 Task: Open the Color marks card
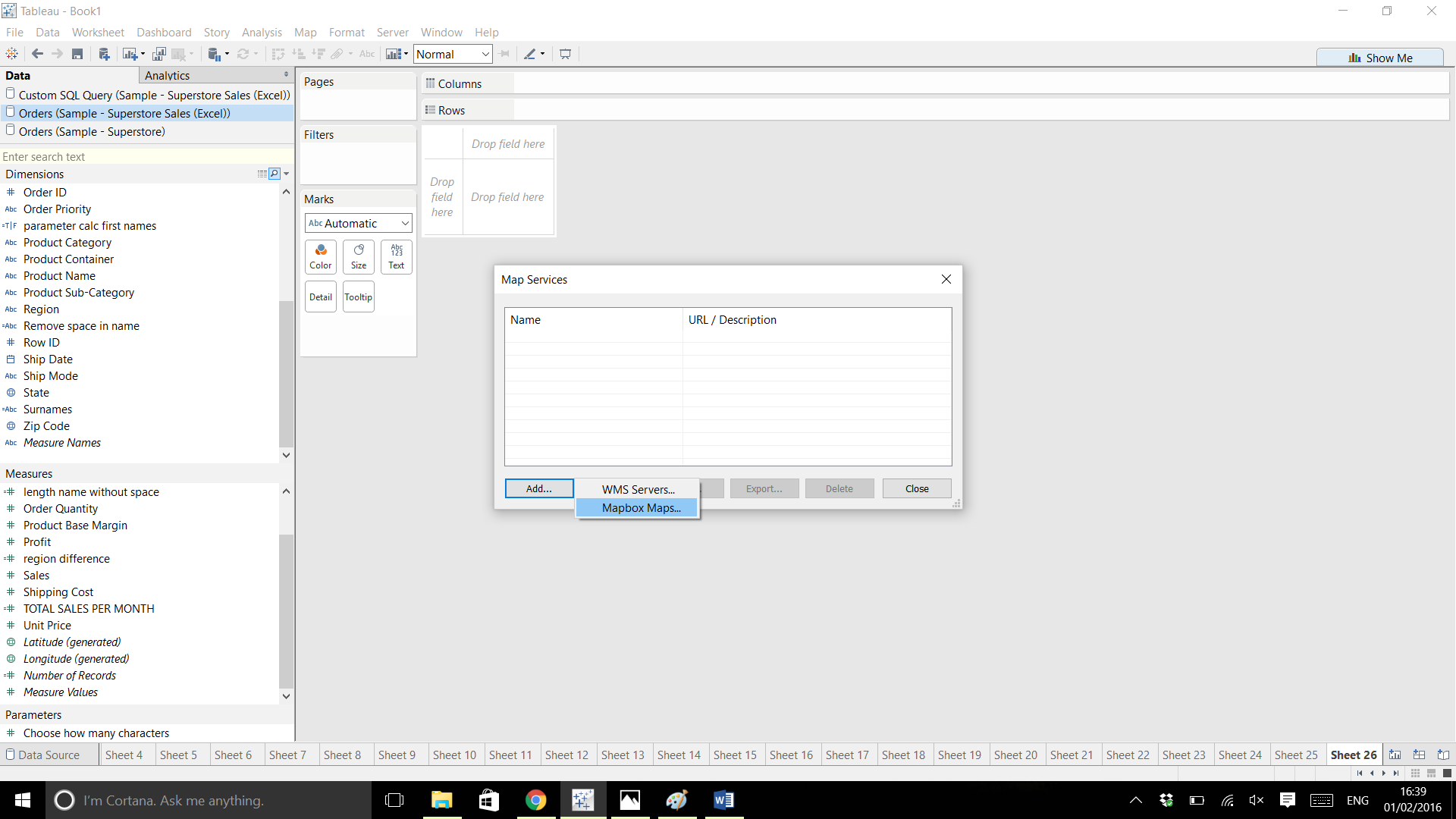click(321, 256)
